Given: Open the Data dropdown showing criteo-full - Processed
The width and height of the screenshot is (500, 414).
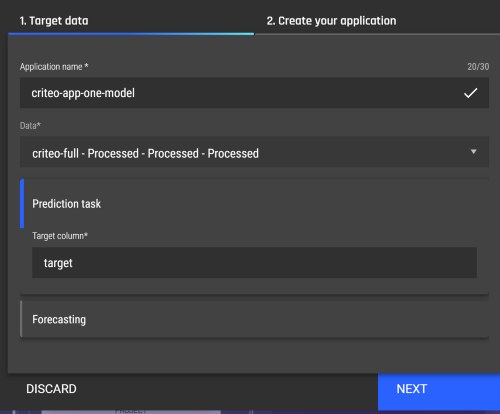Looking at the screenshot, I should click(x=254, y=152).
